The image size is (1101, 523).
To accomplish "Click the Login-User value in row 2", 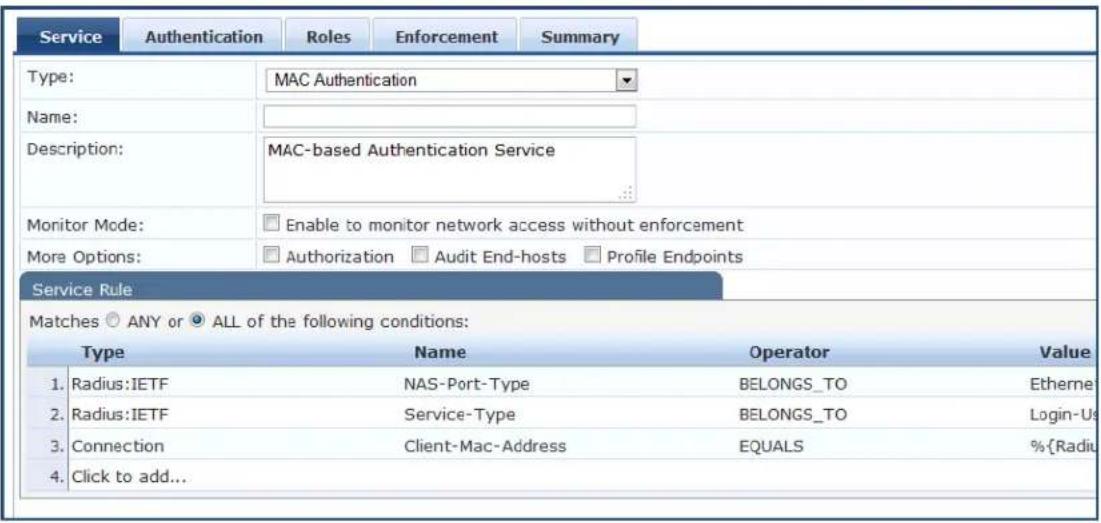I will click(x=1062, y=415).
